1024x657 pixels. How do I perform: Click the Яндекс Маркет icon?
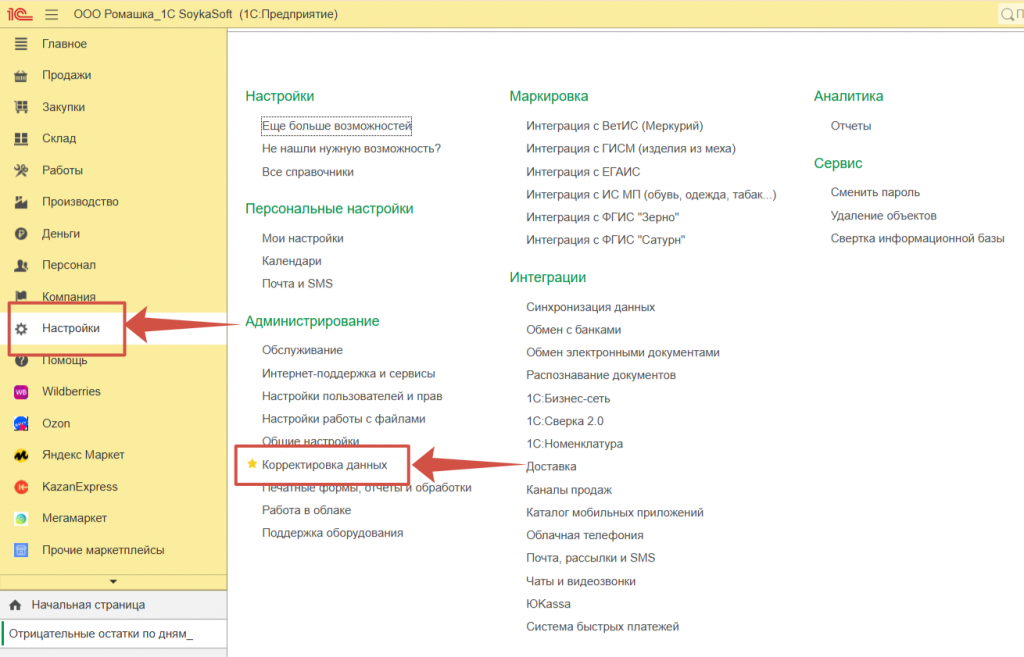[x=21, y=455]
